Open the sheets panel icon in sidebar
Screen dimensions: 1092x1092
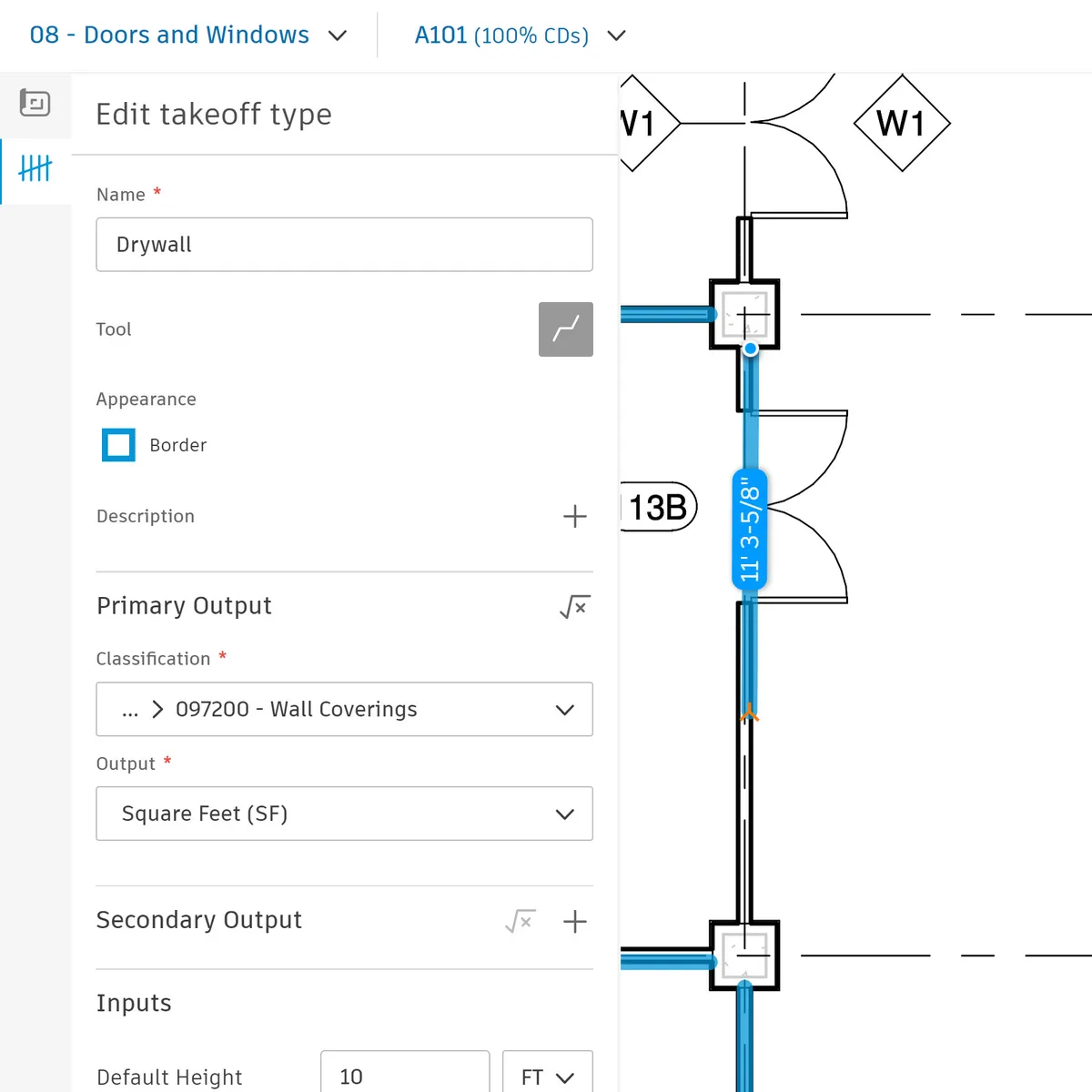click(x=35, y=104)
